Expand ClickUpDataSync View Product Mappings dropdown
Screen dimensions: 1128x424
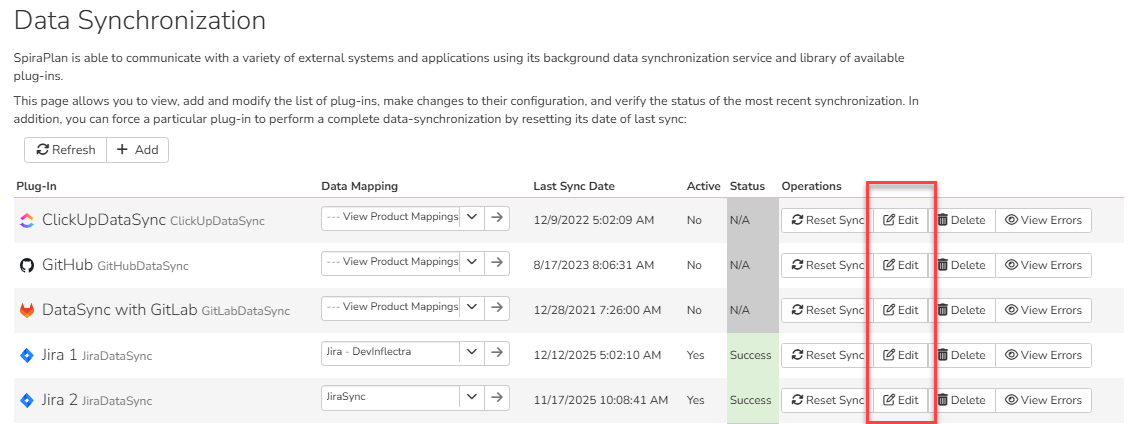click(472, 218)
